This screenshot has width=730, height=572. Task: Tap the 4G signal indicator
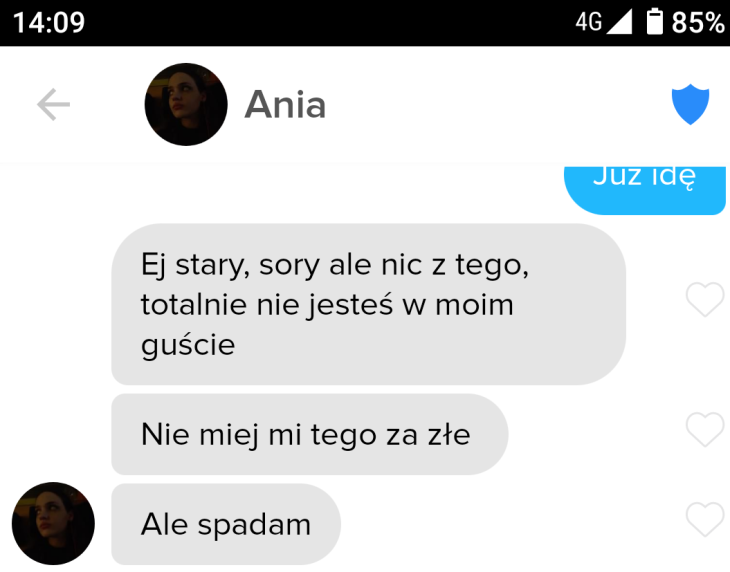click(588, 22)
